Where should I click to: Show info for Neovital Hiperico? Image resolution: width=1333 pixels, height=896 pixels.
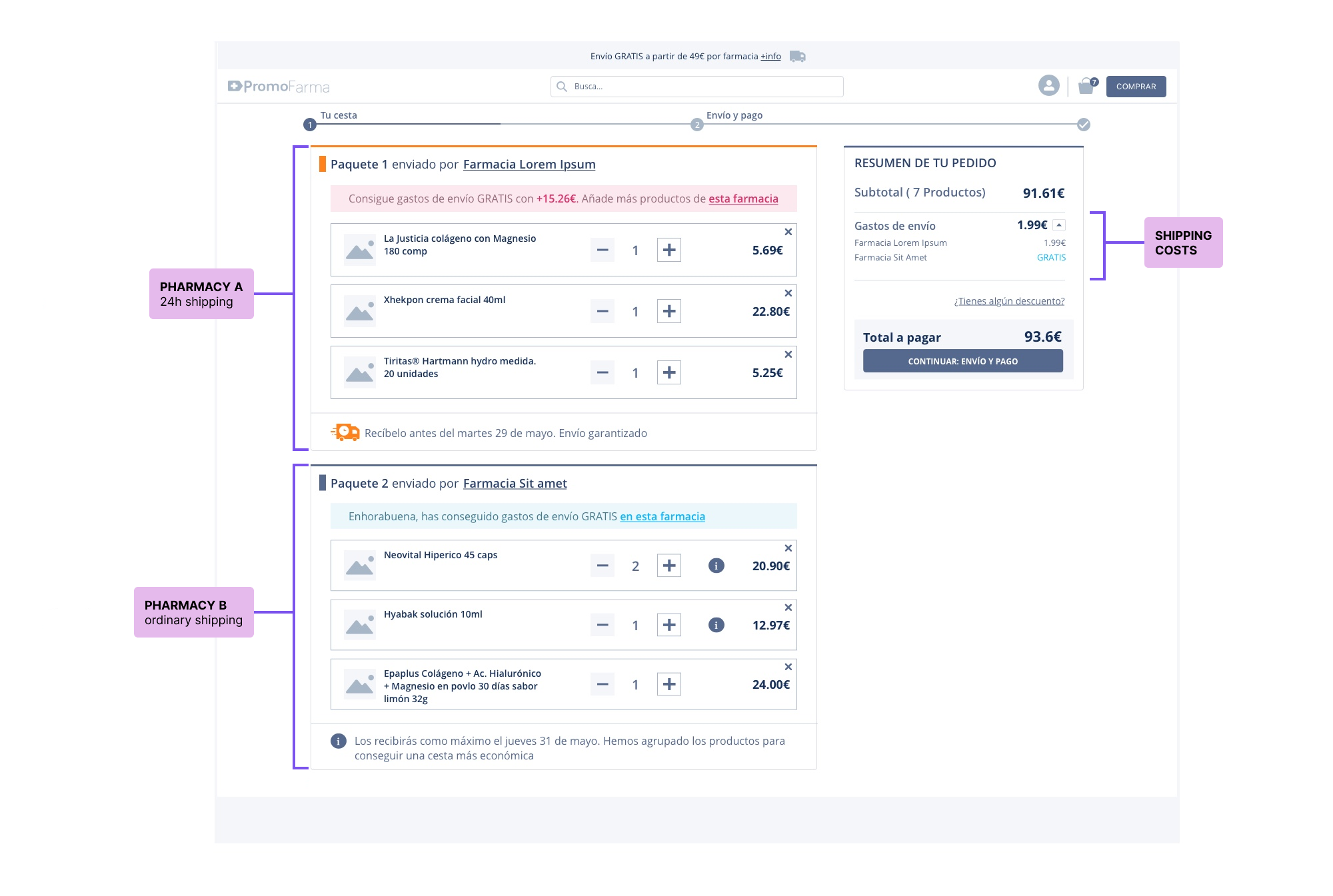[716, 566]
